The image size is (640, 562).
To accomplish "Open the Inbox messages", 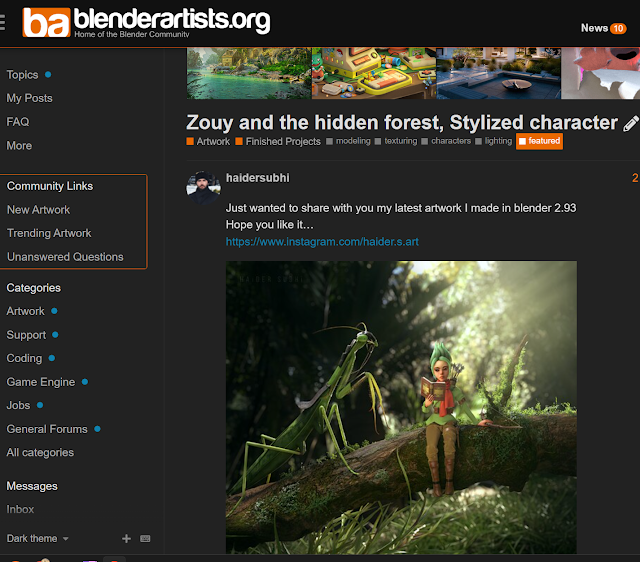I will tap(20, 509).
